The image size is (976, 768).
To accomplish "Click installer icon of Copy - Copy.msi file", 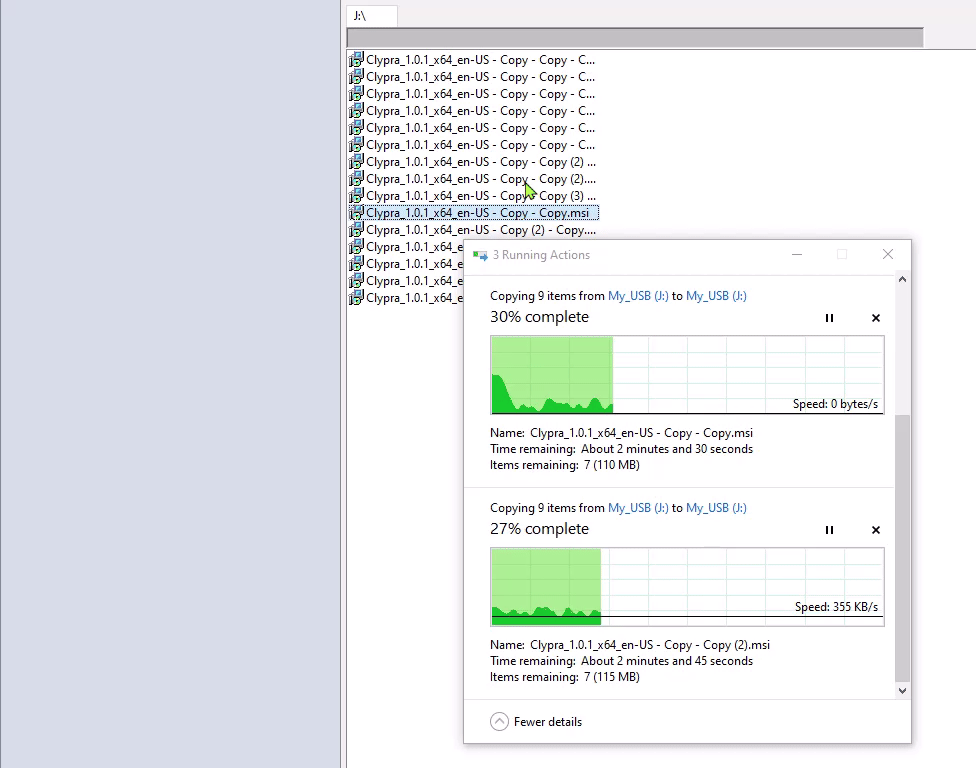I will coord(356,213).
